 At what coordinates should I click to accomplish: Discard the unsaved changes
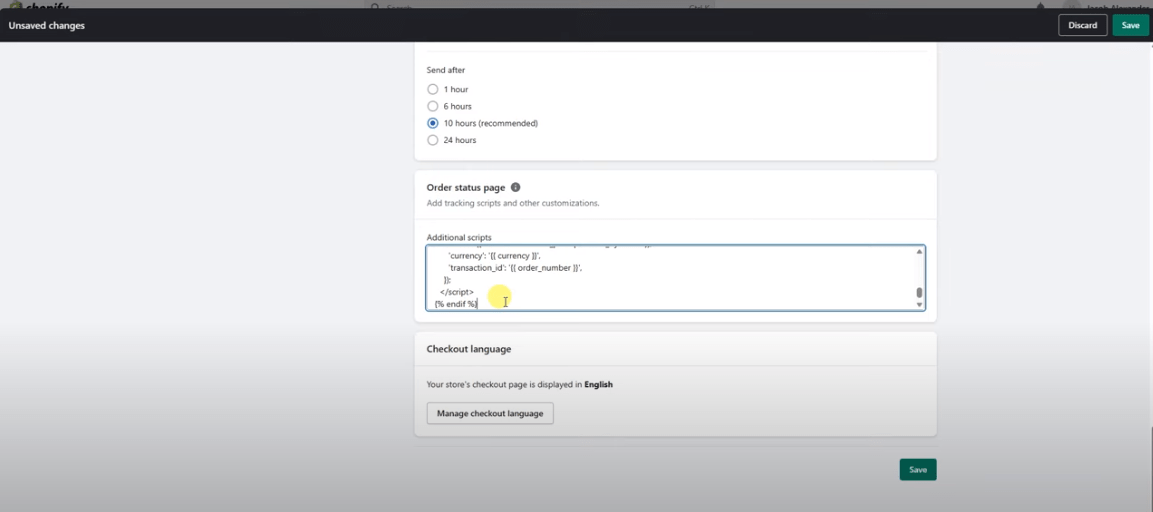click(x=1082, y=25)
